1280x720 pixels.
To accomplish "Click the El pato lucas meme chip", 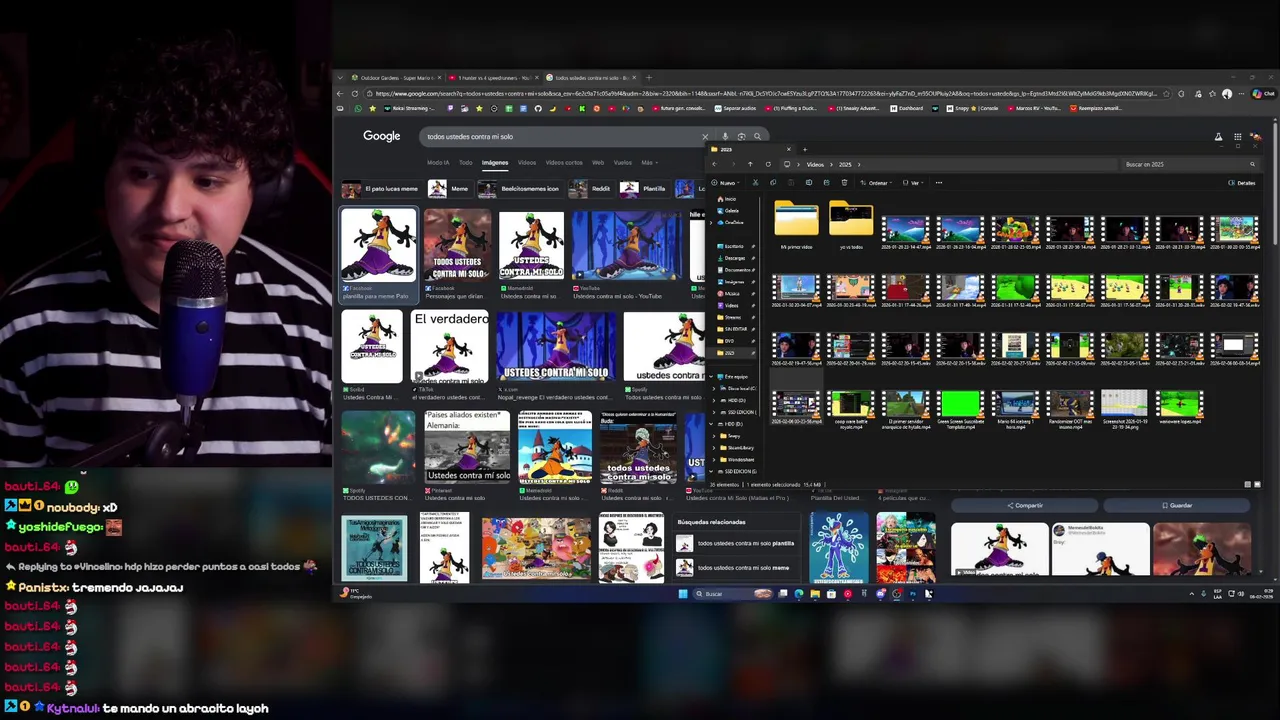I will [x=380, y=188].
